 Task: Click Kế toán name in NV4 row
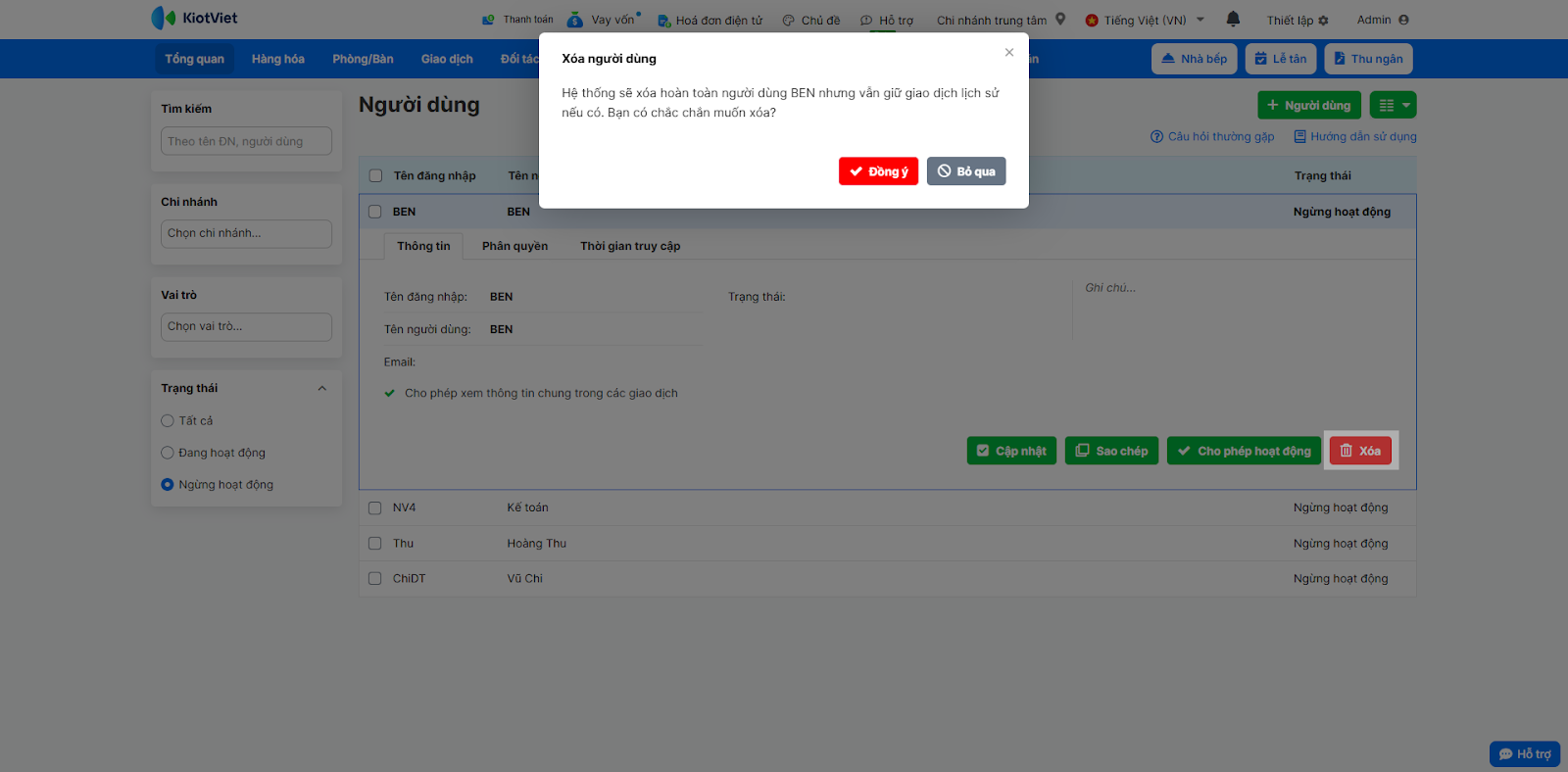527,507
